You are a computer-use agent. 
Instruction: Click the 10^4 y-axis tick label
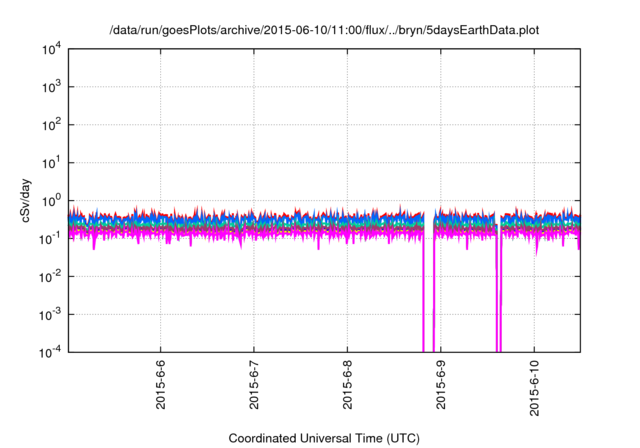coord(51,49)
